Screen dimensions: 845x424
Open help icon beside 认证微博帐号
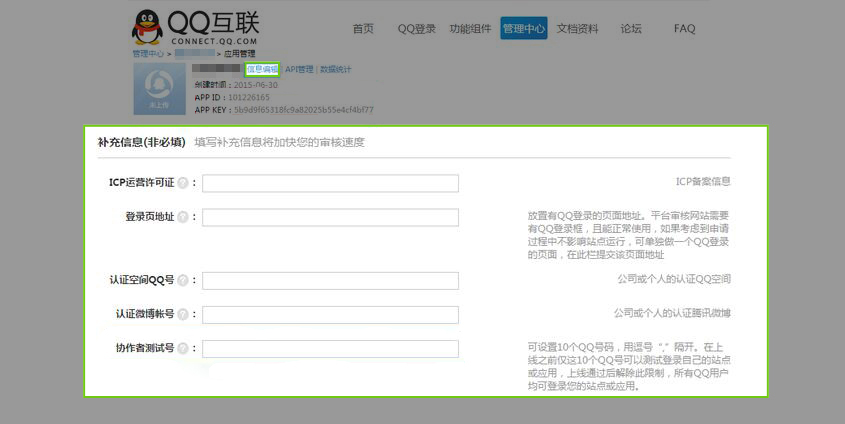pos(183,315)
